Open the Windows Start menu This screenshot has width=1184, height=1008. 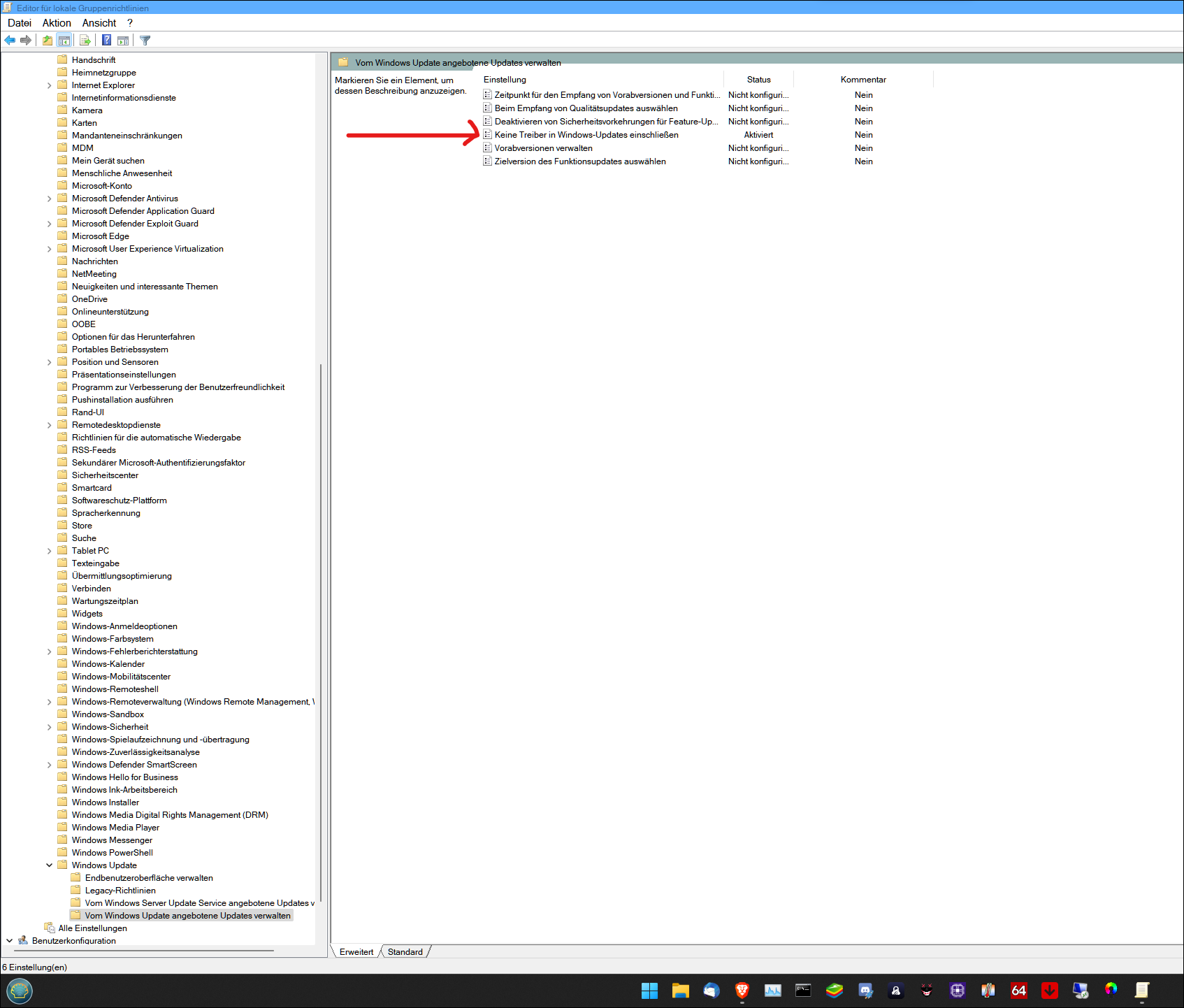pos(650,991)
